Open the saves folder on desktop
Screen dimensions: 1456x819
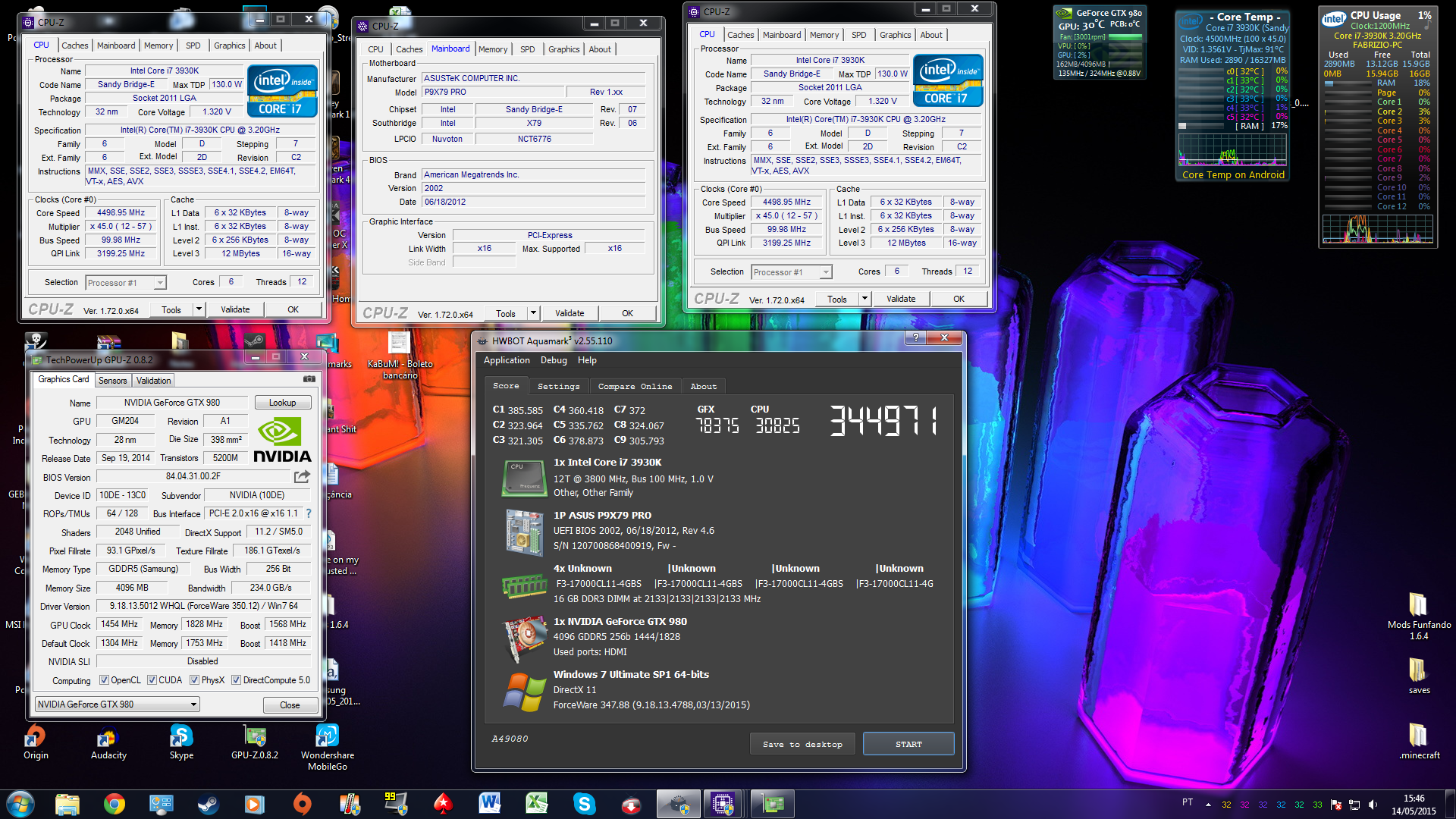click(1419, 675)
